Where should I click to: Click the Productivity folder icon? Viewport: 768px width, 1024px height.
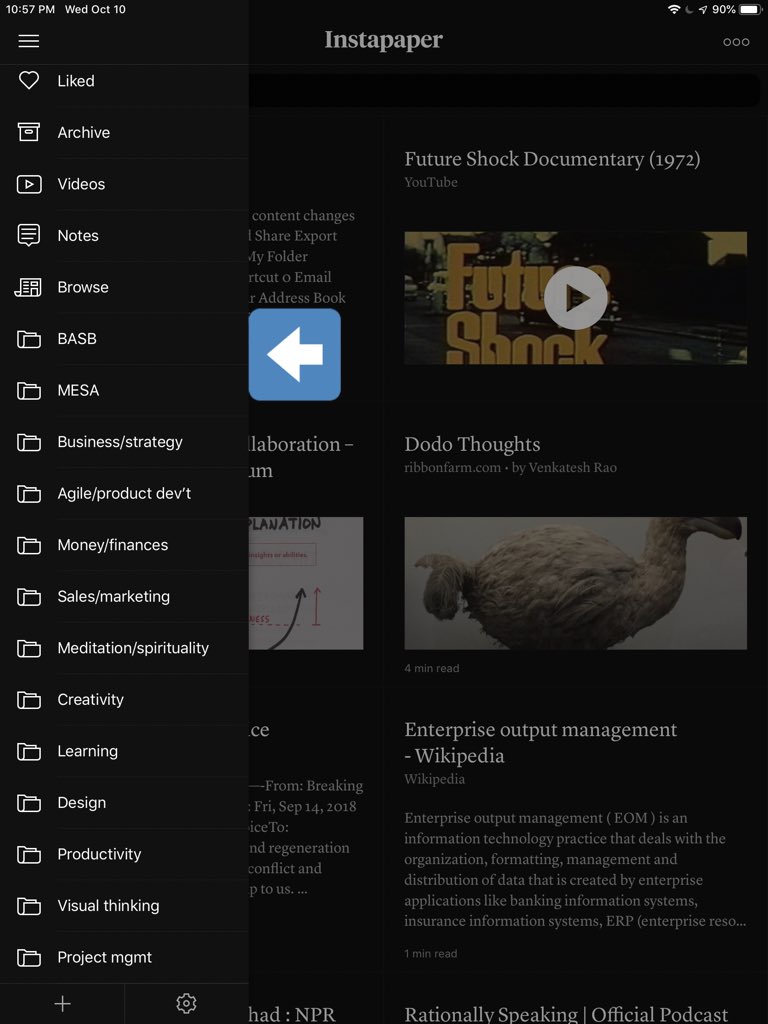29,855
